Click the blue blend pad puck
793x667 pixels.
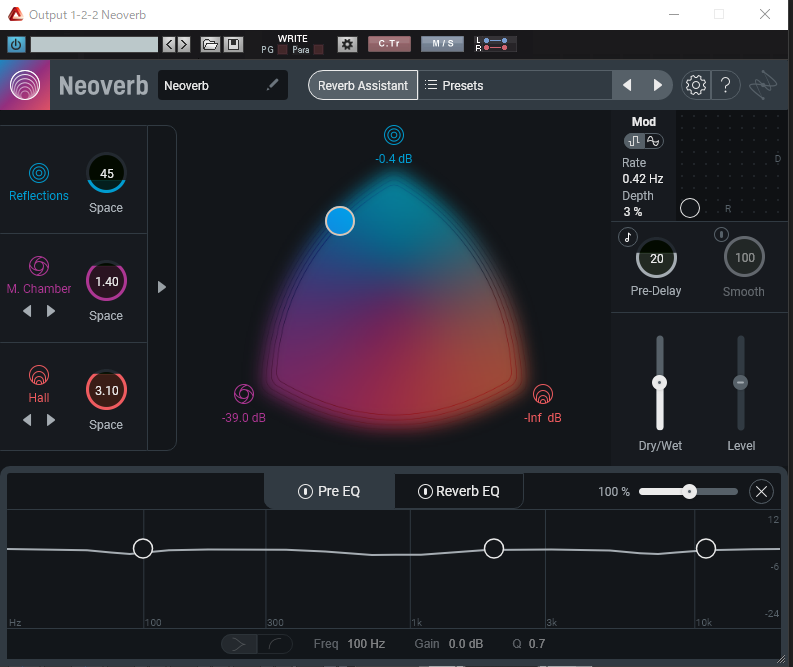(x=340, y=221)
